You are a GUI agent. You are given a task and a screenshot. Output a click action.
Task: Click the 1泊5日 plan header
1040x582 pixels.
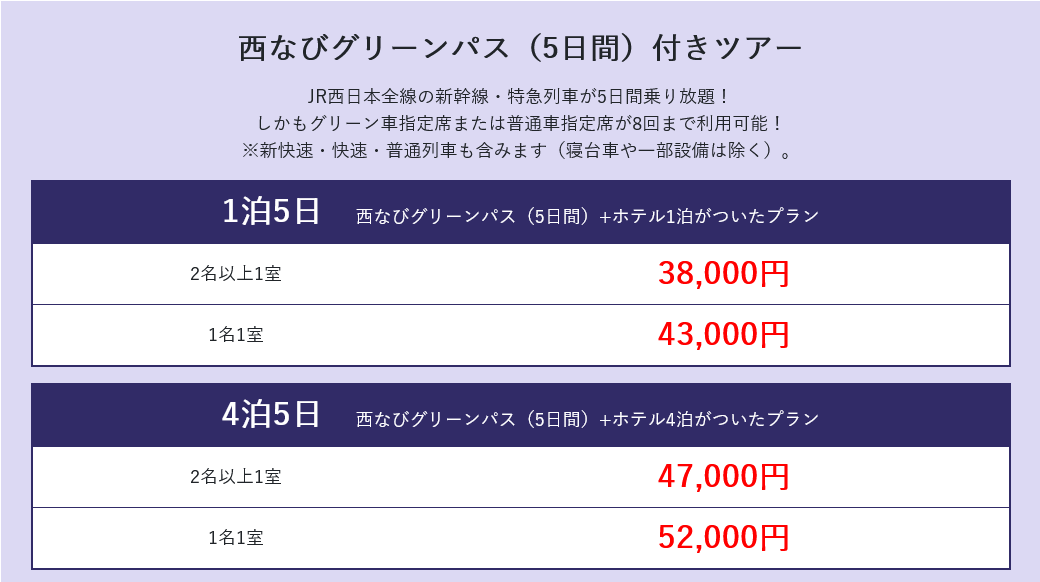point(521,212)
